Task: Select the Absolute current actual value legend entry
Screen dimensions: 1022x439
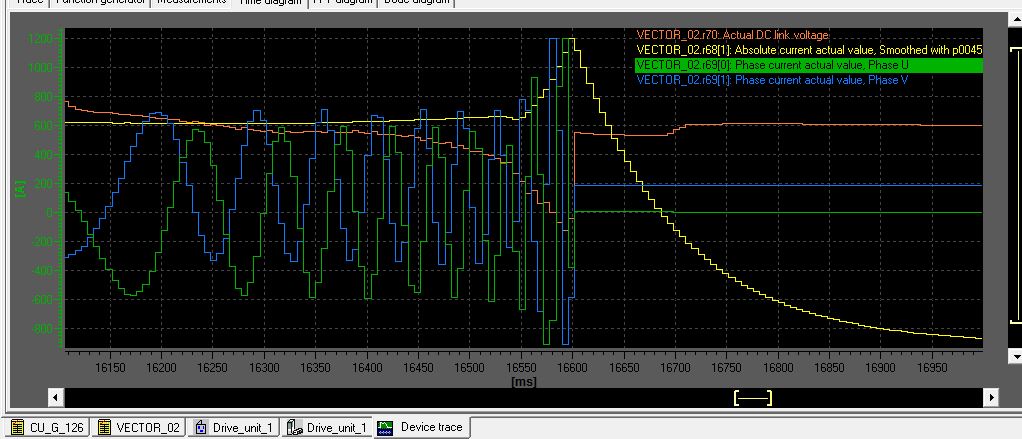Action: click(809, 50)
